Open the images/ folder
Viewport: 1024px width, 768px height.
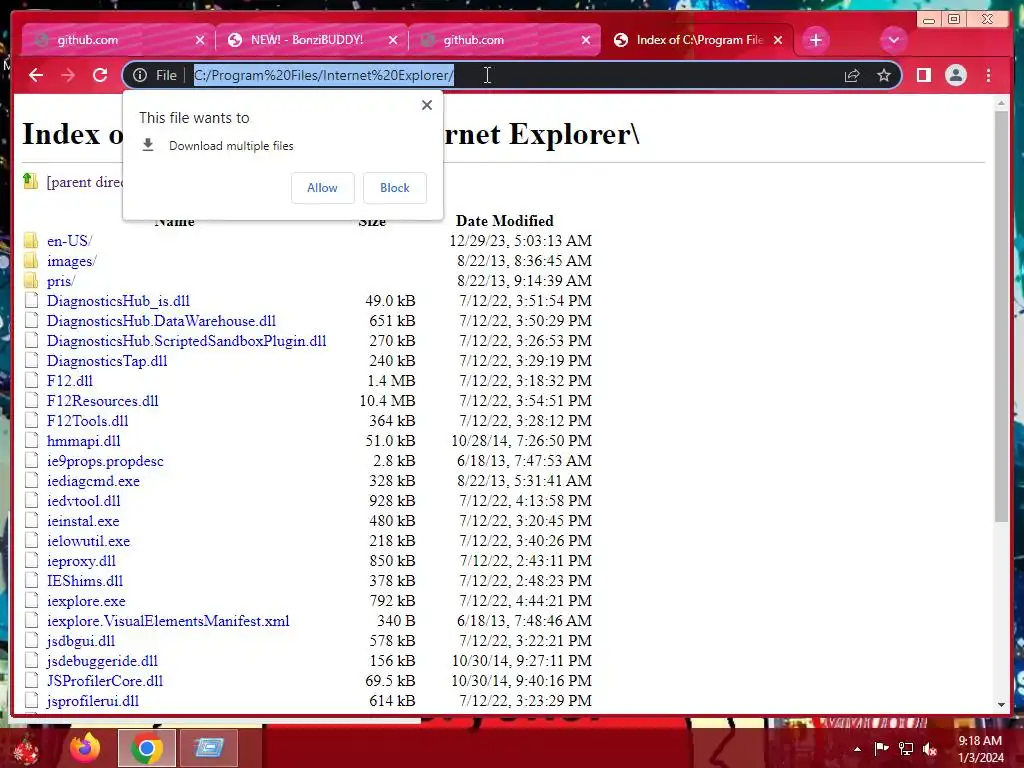click(72, 261)
